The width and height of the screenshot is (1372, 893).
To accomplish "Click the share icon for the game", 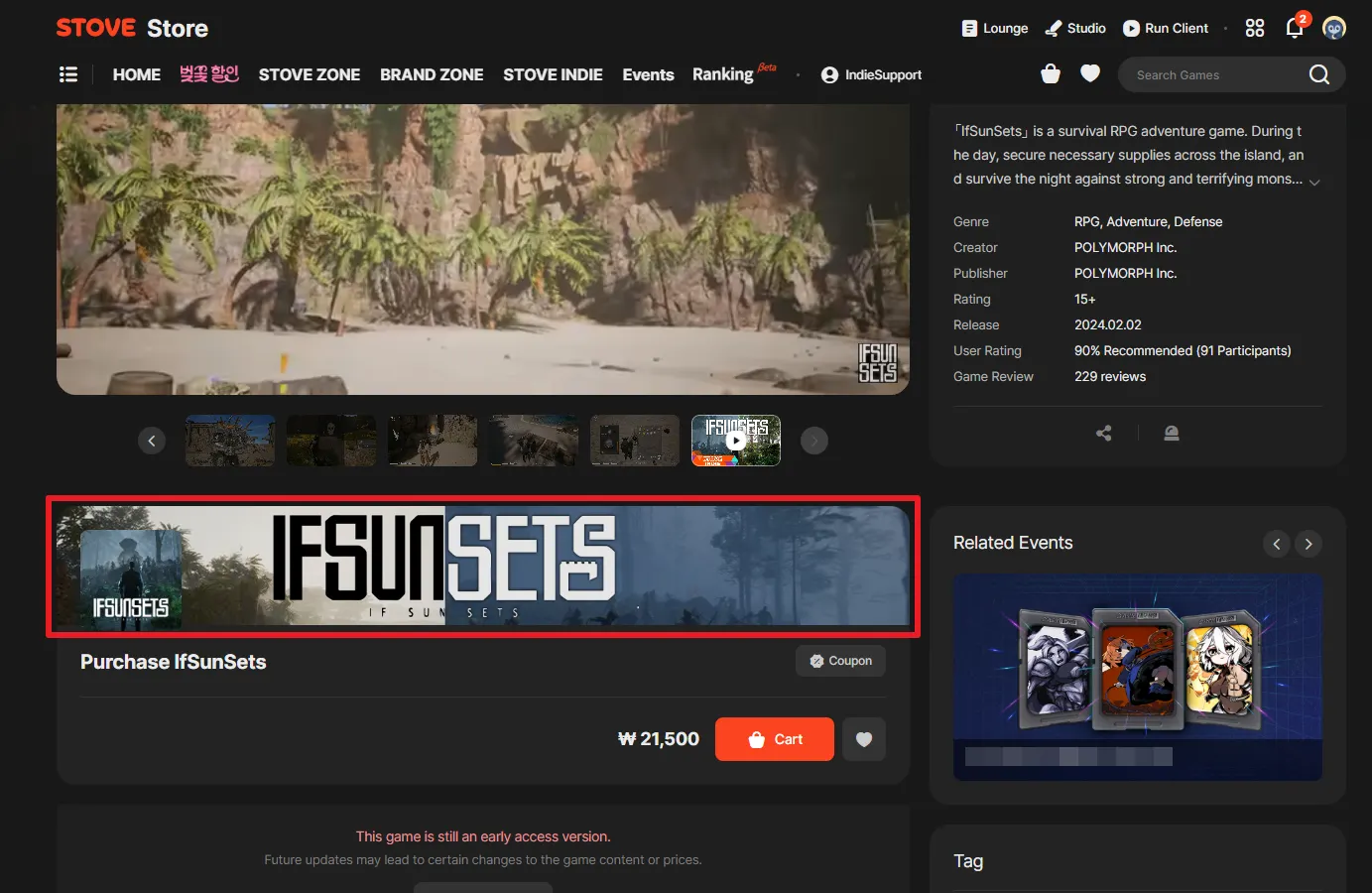I will (x=1104, y=433).
